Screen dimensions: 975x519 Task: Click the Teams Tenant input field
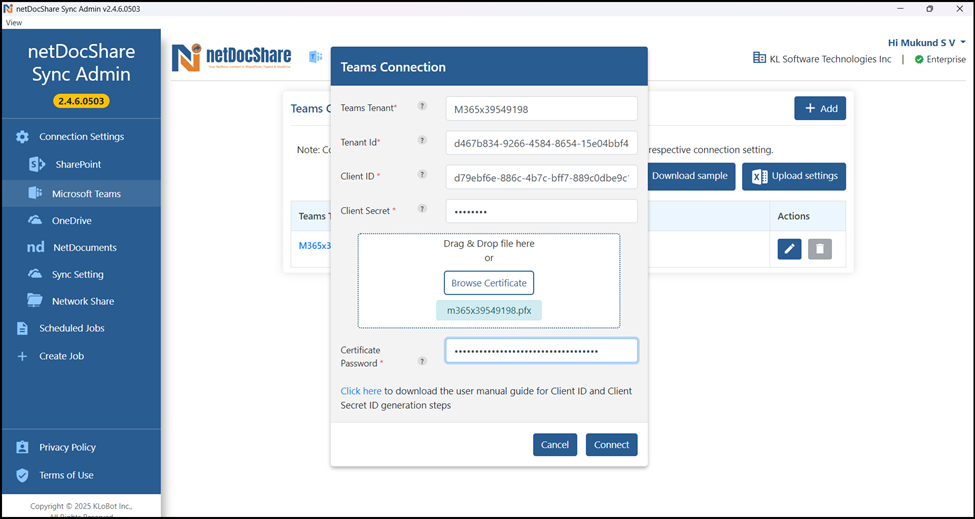click(x=542, y=109)
